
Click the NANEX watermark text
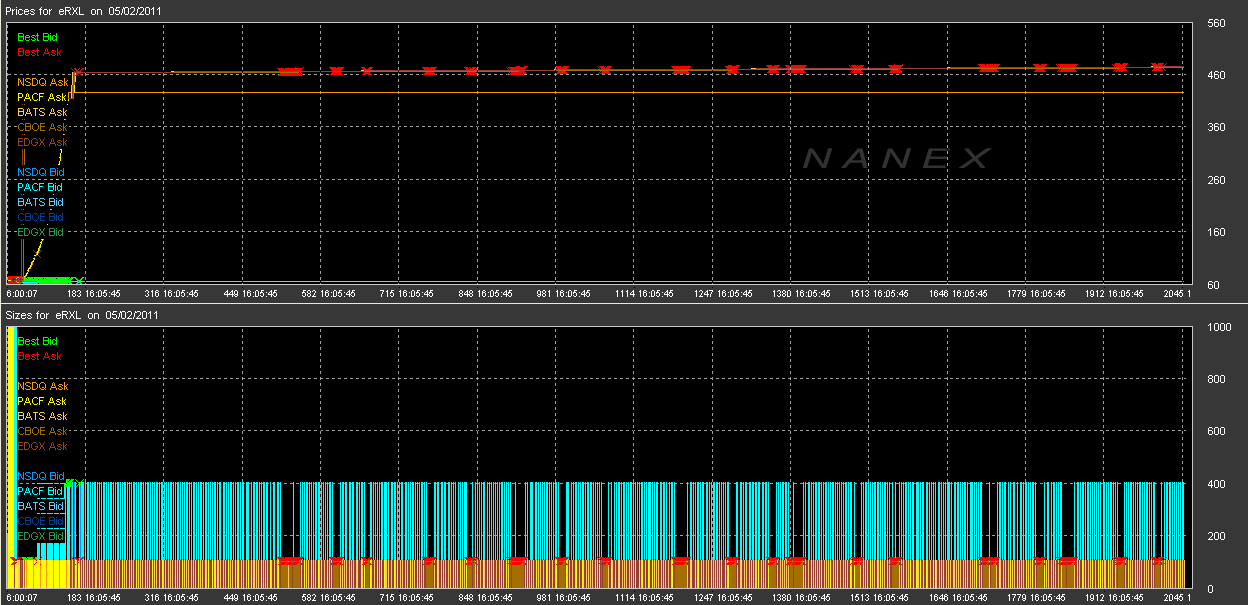pyautogui.click(x=897, y=158)
